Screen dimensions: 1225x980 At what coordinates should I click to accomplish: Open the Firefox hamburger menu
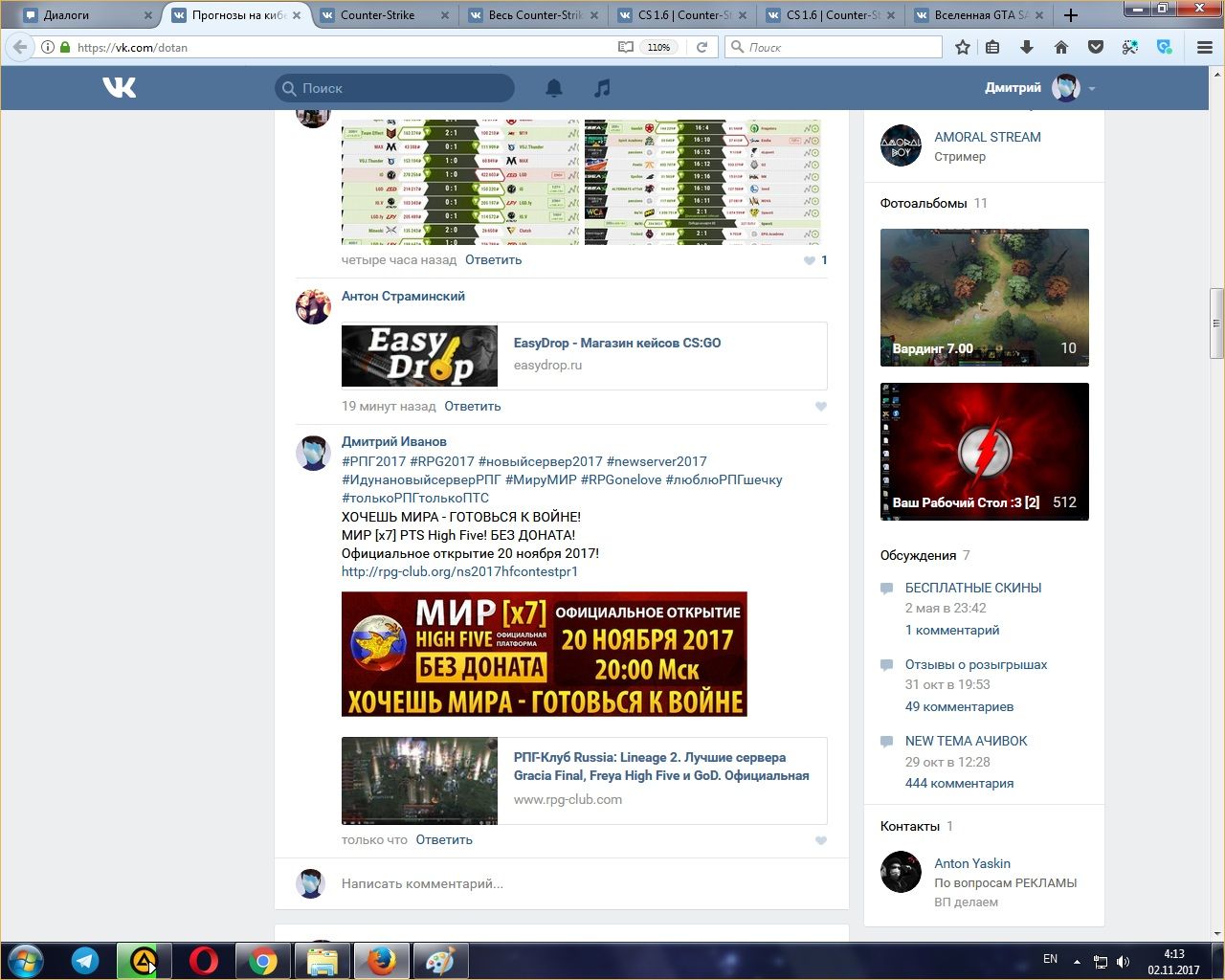[x=1205, y=47]
